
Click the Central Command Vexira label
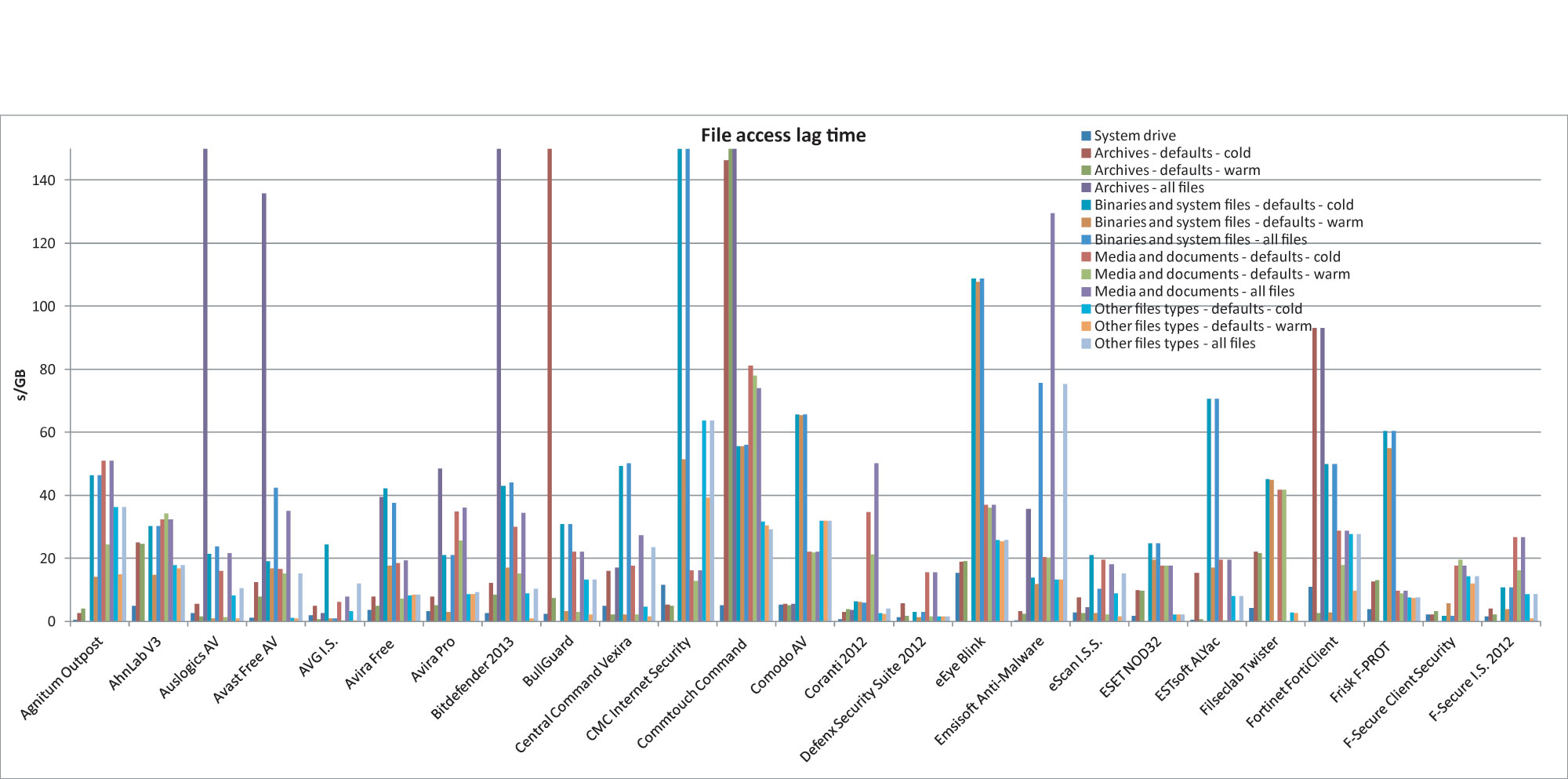click(x=573, y=695)
